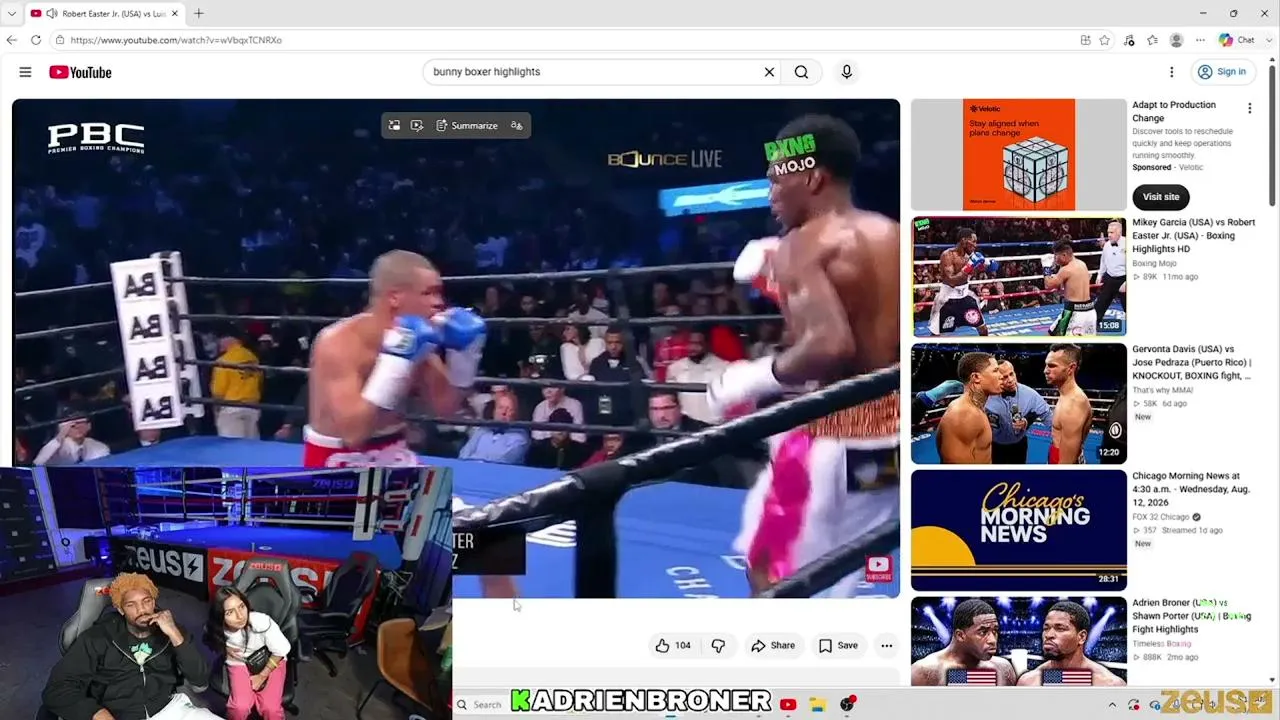Run search with magnifier button
This screenshot has width=1280, height=720.
click(x=801, y=72)
